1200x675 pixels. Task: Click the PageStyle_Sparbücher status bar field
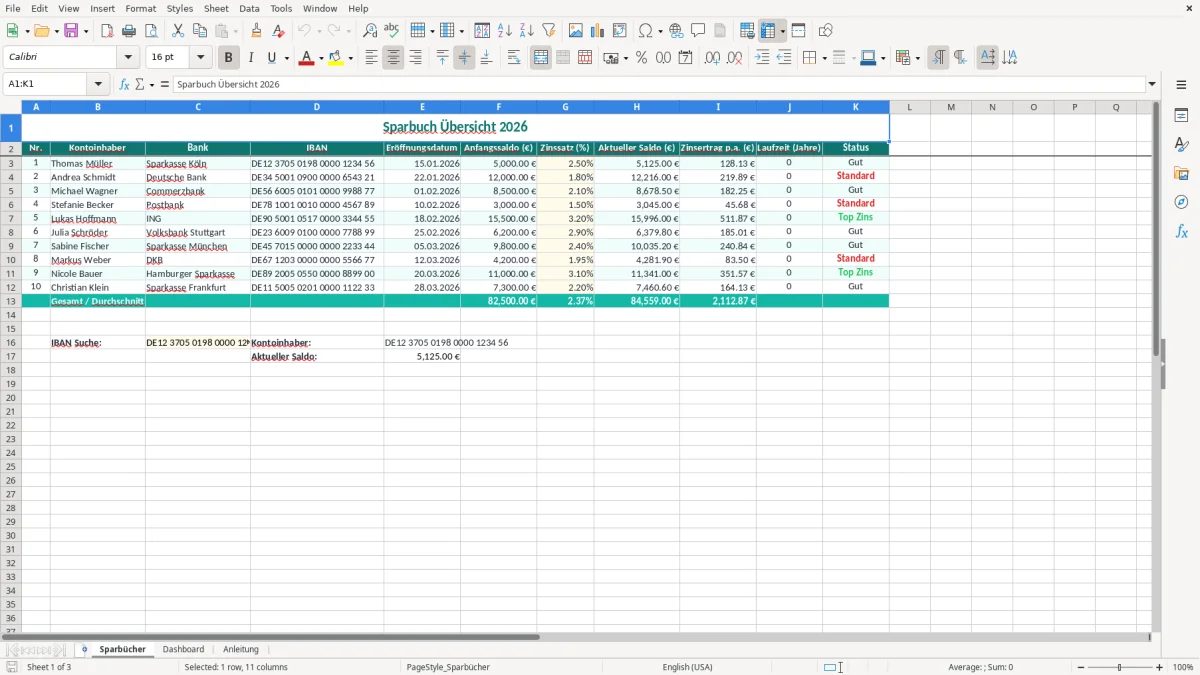448,667
